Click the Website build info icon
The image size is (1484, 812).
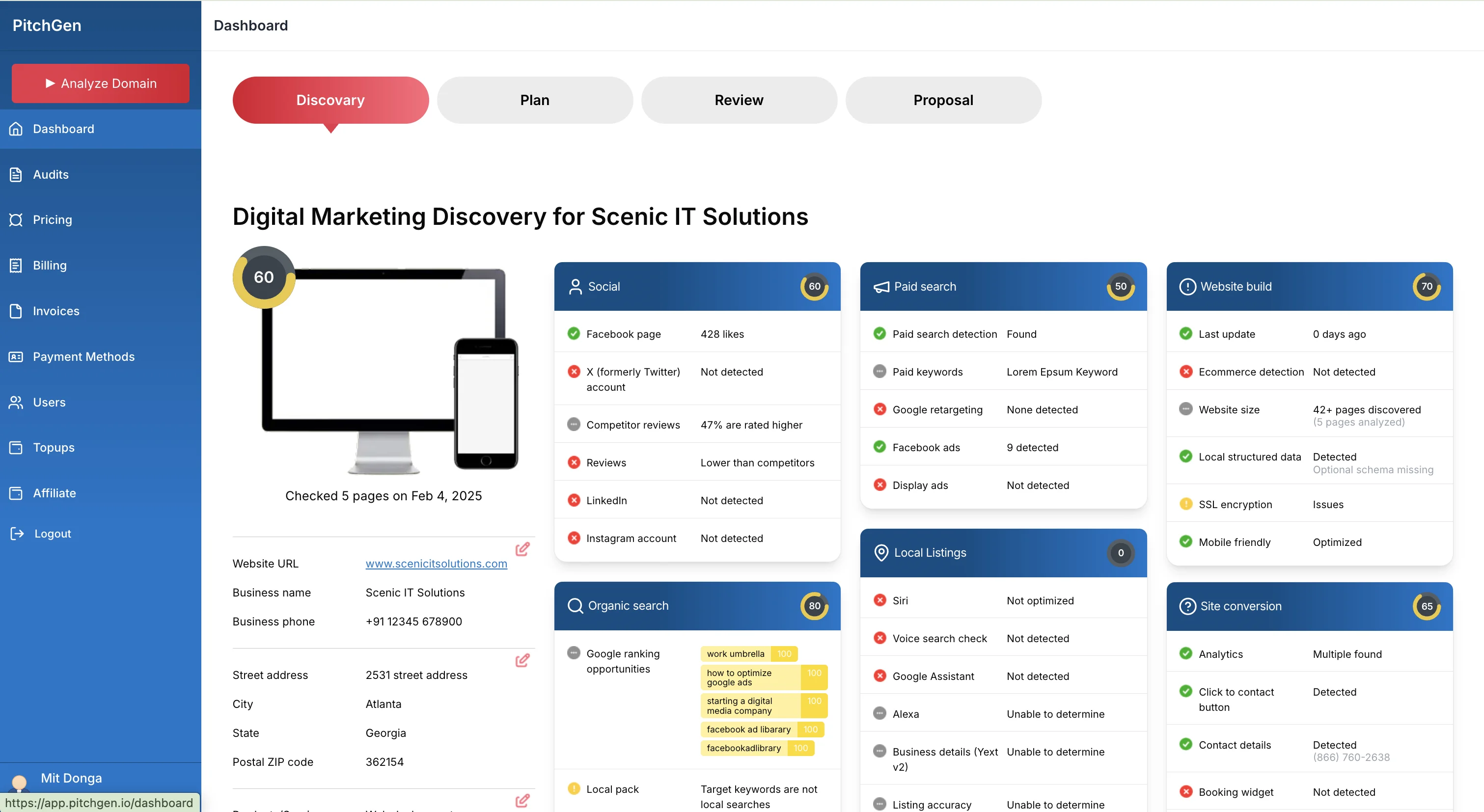coord(1187,287)
